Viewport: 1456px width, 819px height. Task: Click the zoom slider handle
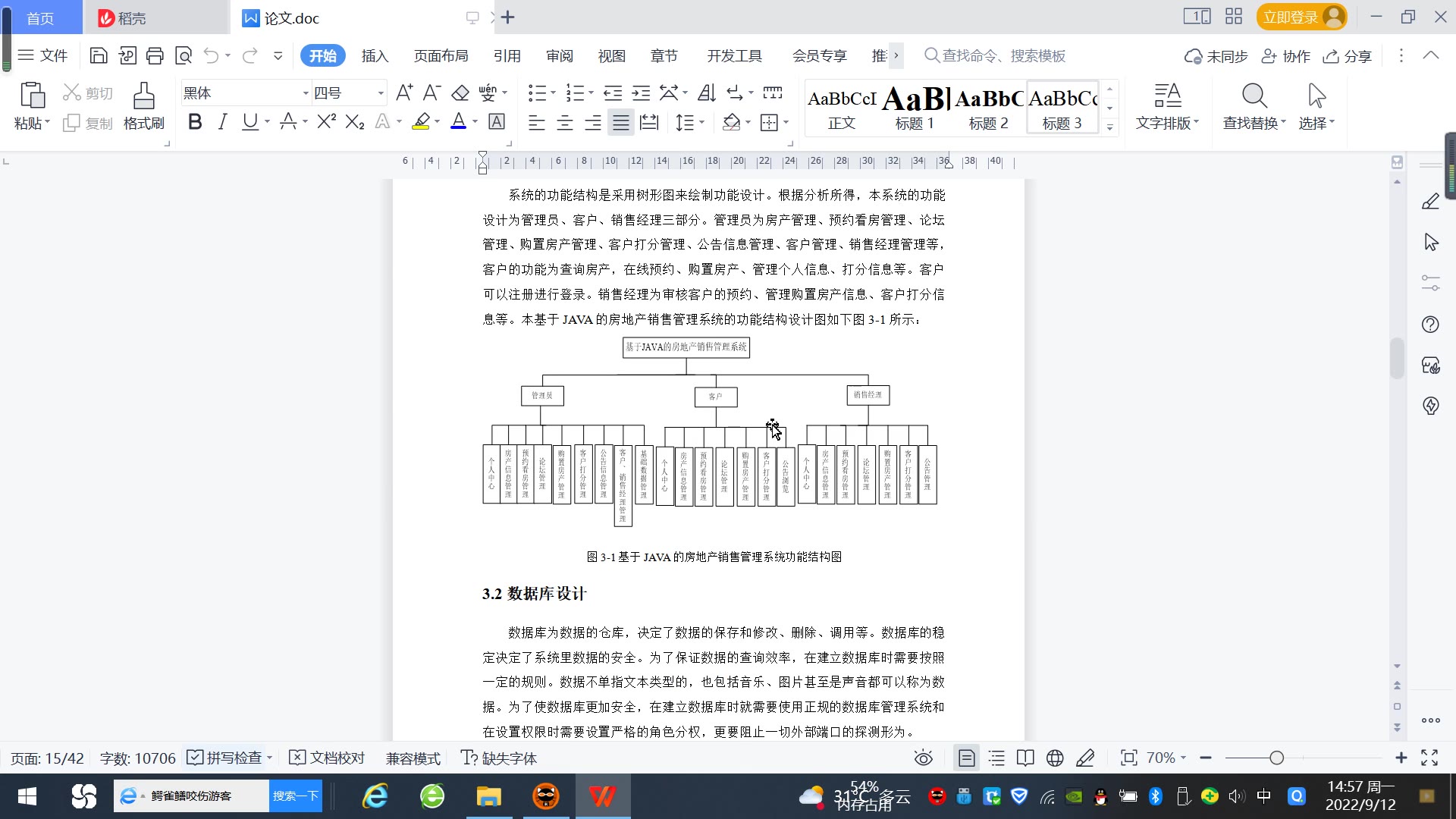click(1276, 758)
